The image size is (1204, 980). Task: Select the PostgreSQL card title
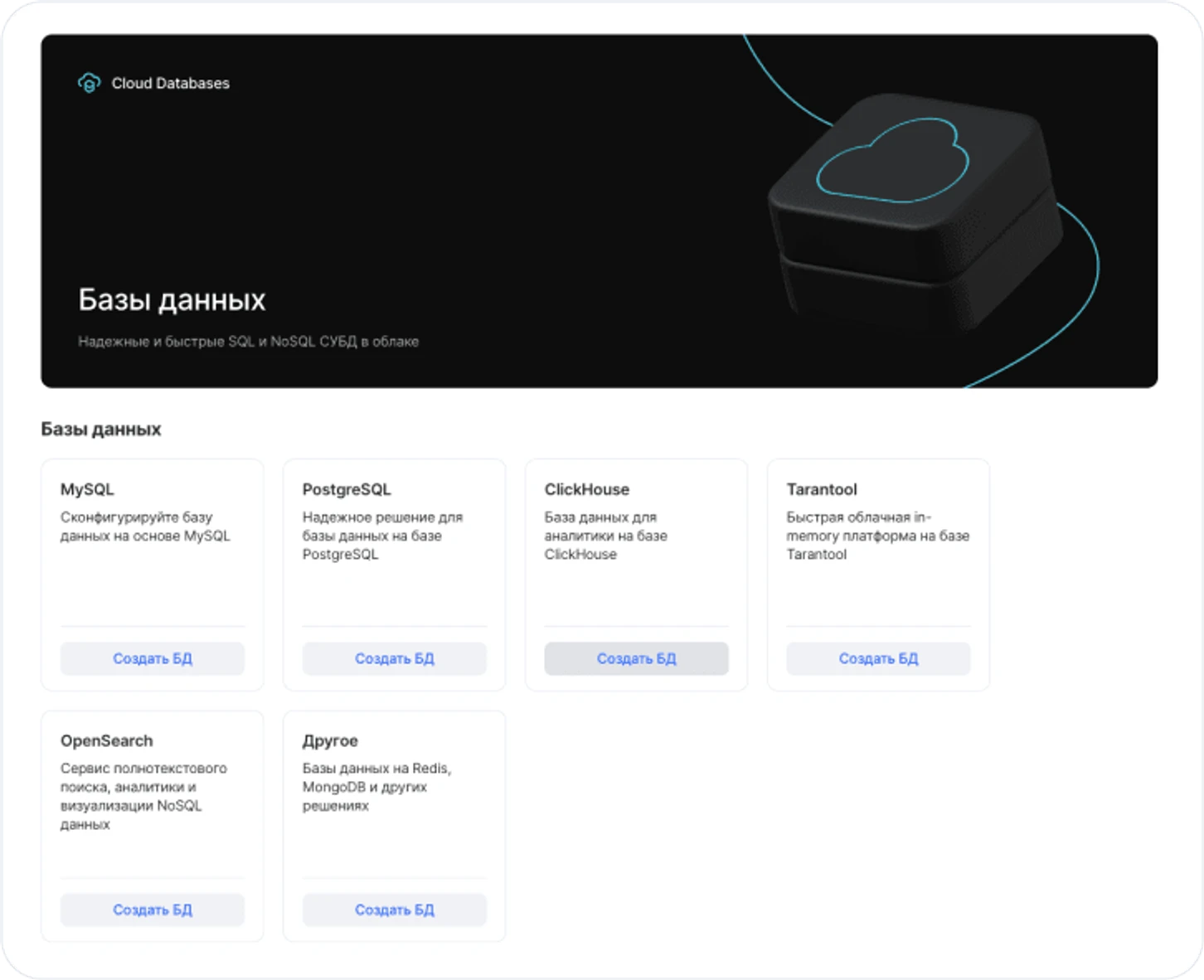tap(347, 489)
